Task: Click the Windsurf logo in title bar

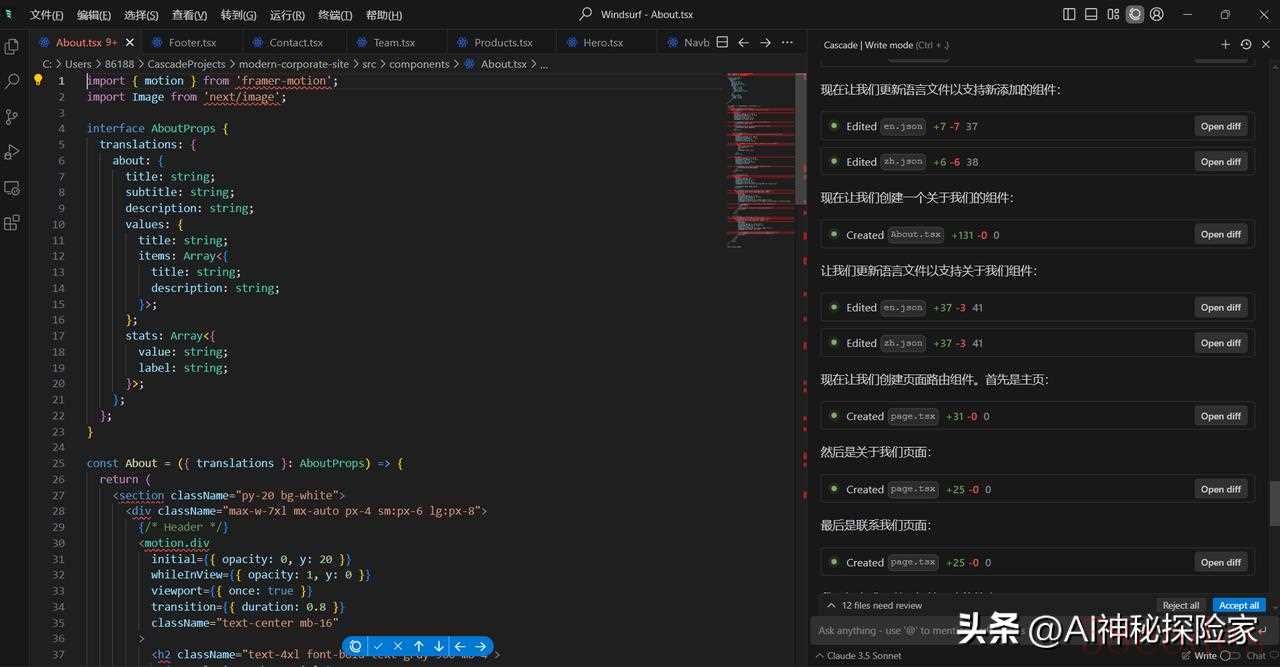Action: coord(9,14)
